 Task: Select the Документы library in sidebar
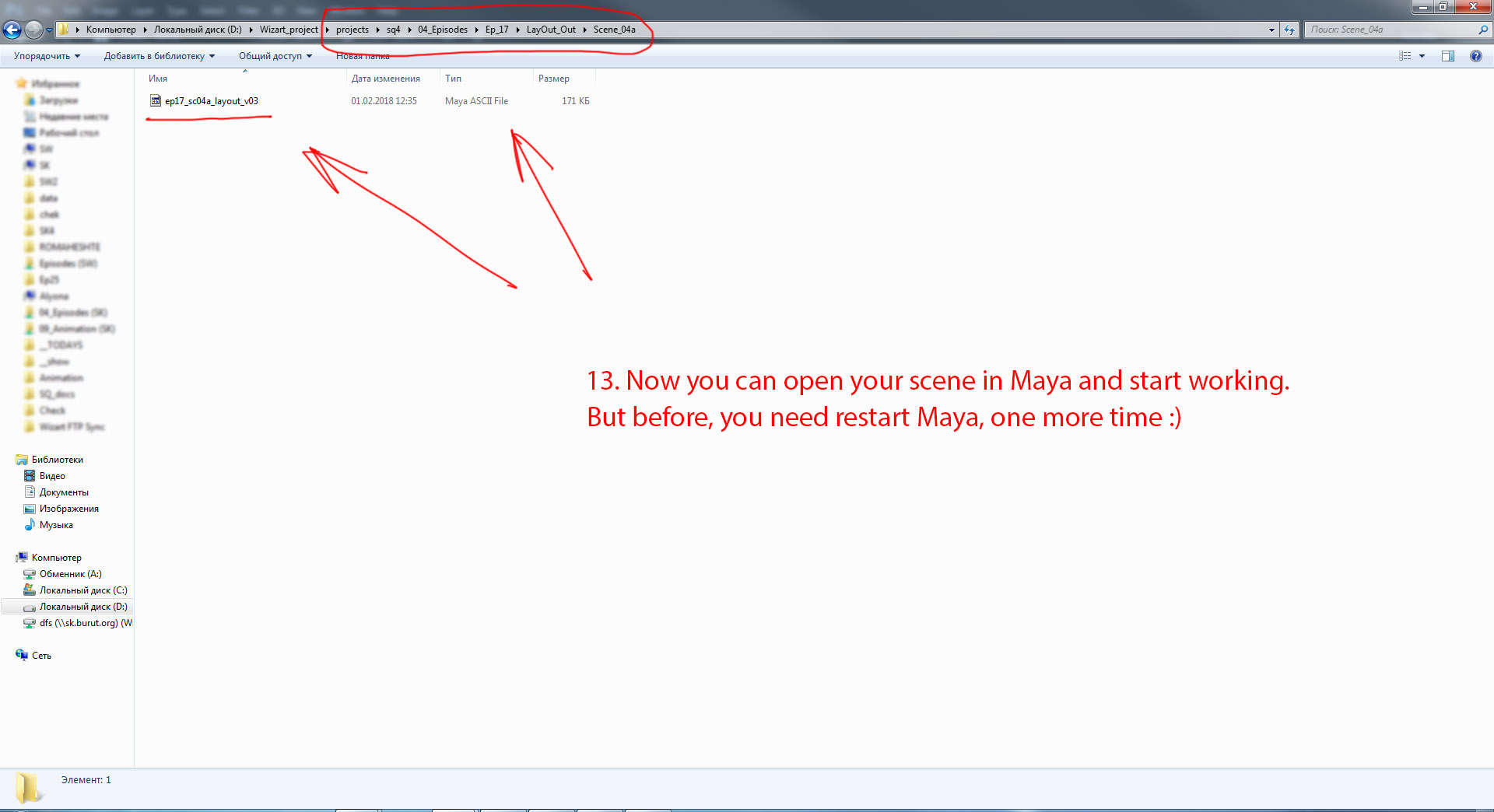(x=64, y=492)
